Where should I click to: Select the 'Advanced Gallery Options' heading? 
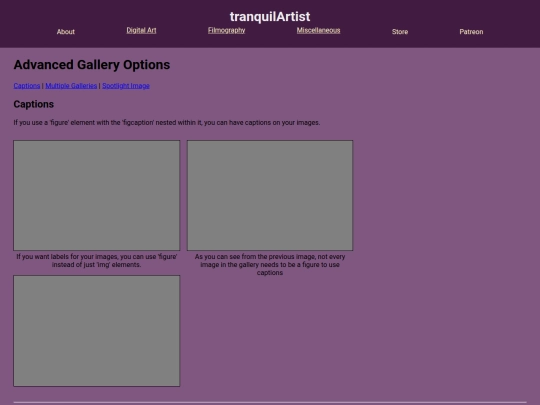pos(92,65)
